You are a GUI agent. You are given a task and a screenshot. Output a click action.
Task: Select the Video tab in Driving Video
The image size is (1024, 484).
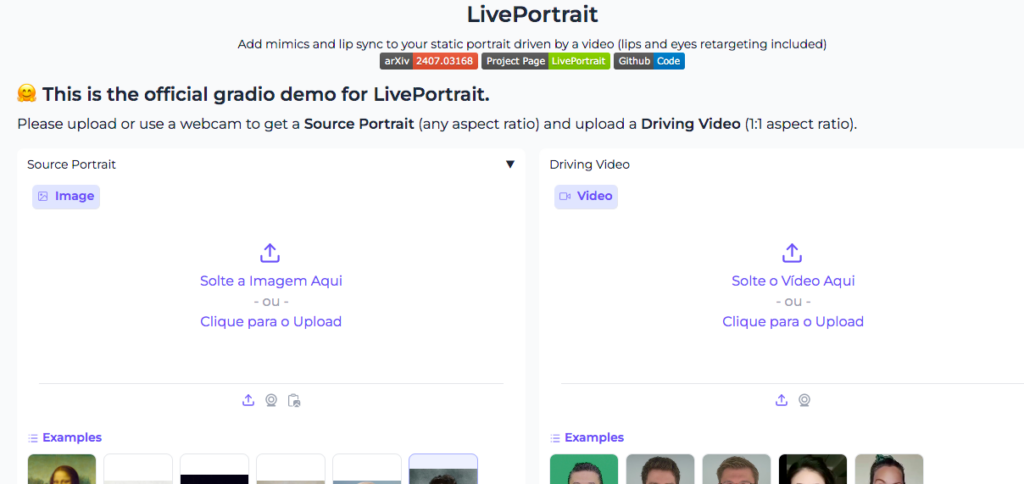pyautogui.click(x=586, y=196)
